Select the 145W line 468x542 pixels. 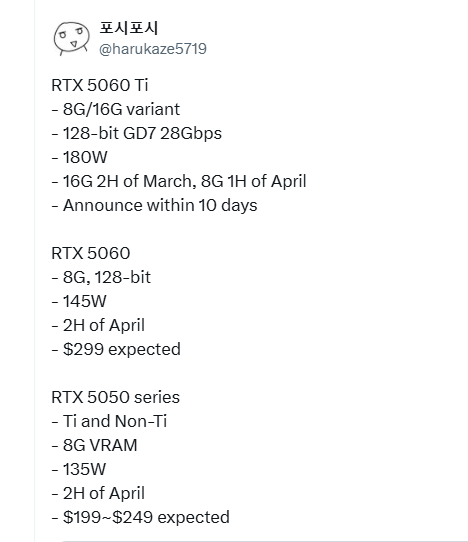click(x=79, y=301)
